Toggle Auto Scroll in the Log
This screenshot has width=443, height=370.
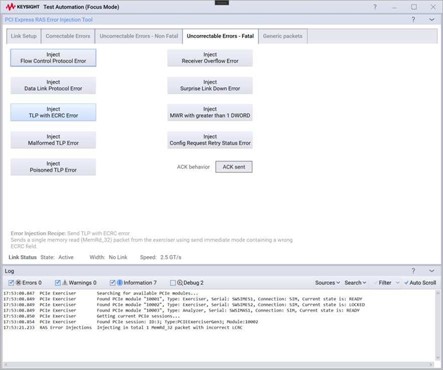tap(420, 283)
